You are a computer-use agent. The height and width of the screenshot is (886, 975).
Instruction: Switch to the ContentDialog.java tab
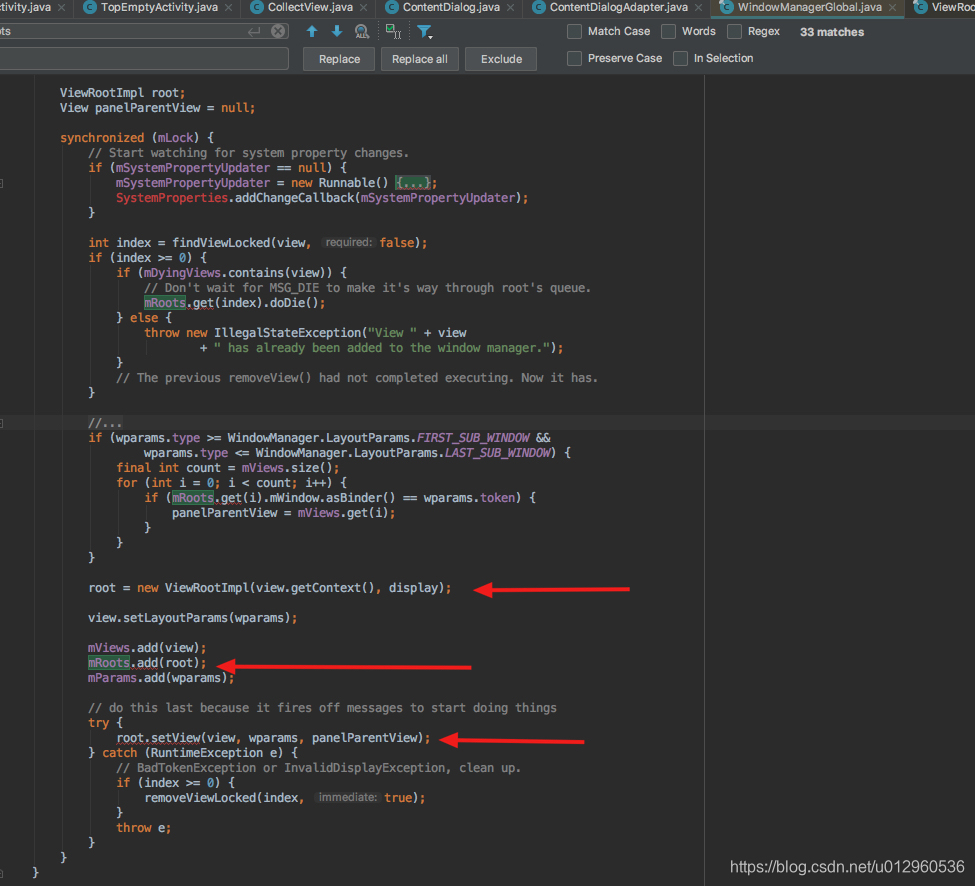(x=451, y=7)
